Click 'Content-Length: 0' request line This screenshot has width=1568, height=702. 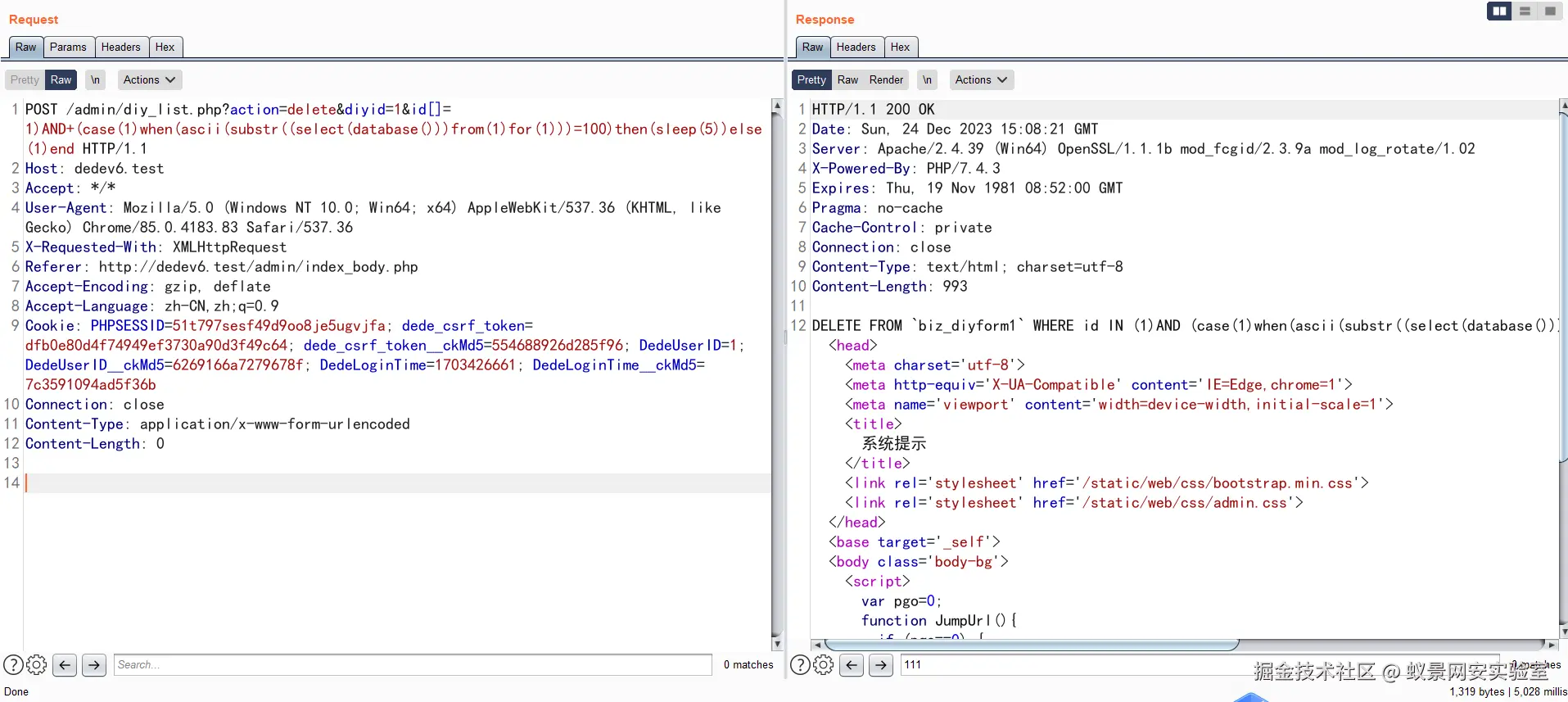pos(95,443)
